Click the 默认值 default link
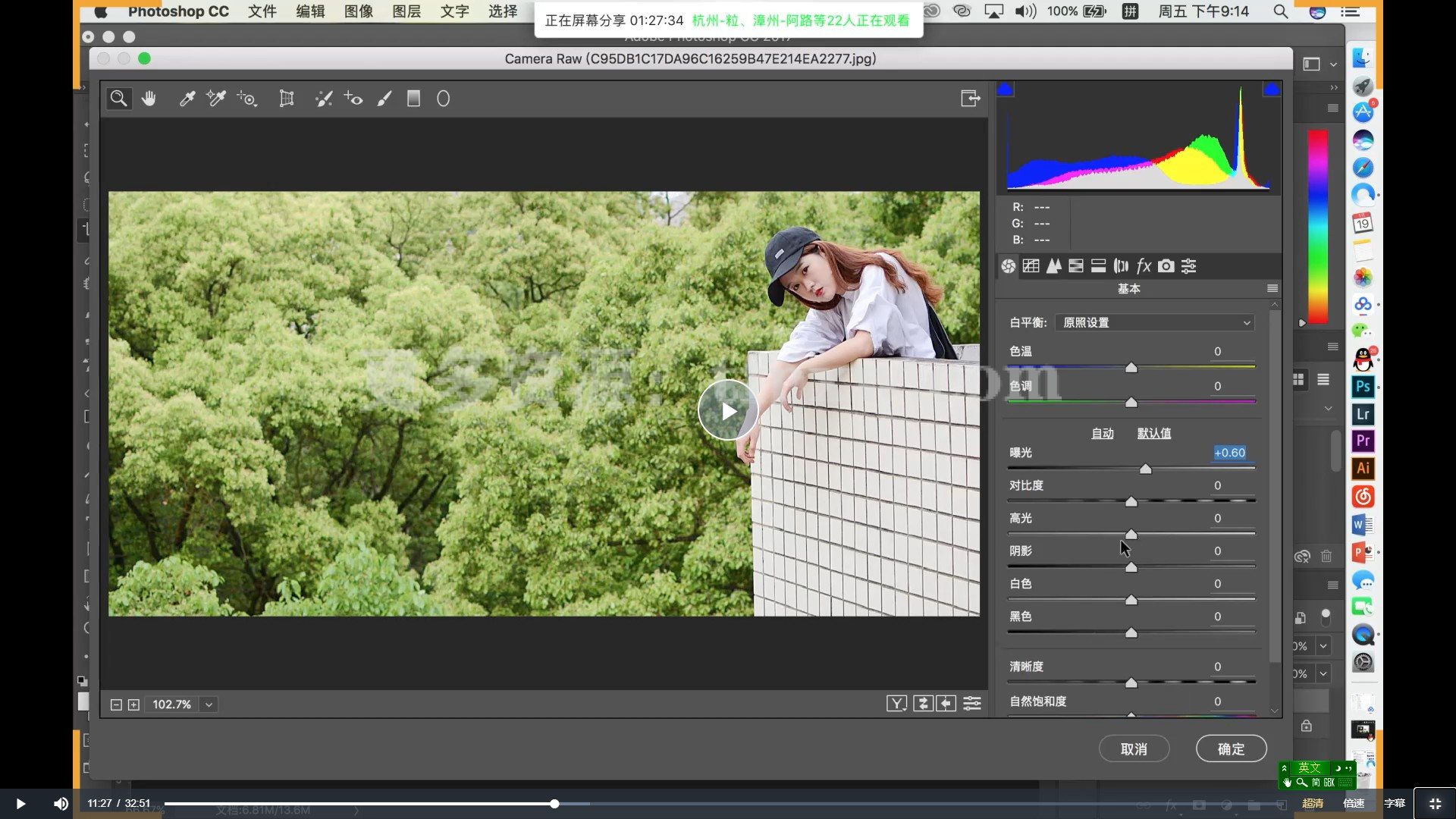 pyautogui.click(x=1153, y=433)
